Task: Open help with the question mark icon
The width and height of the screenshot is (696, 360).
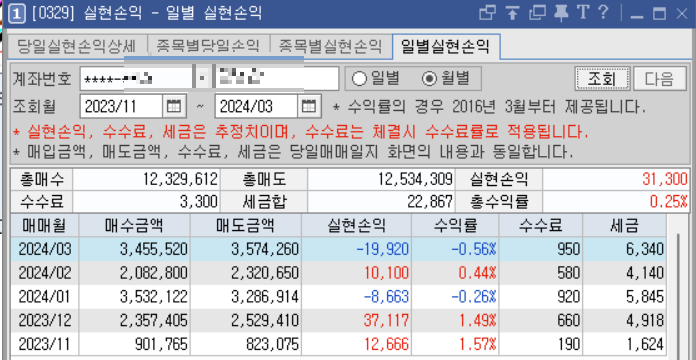Action: coord(603,13)
